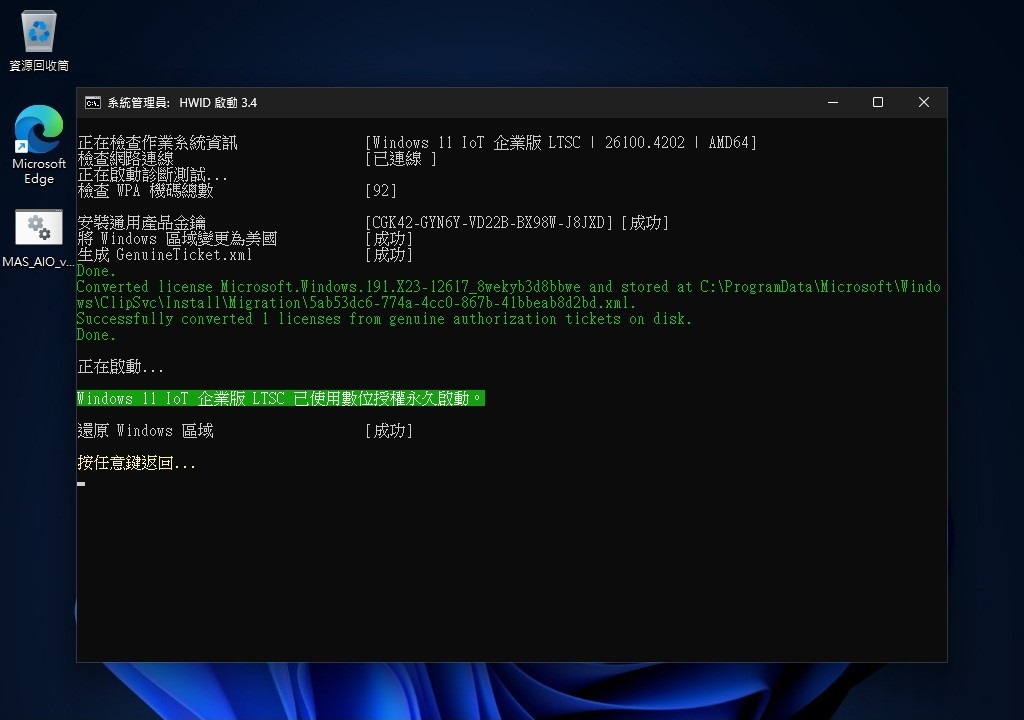Click the '正在啟動診斷測試...' line

(152, 174)
